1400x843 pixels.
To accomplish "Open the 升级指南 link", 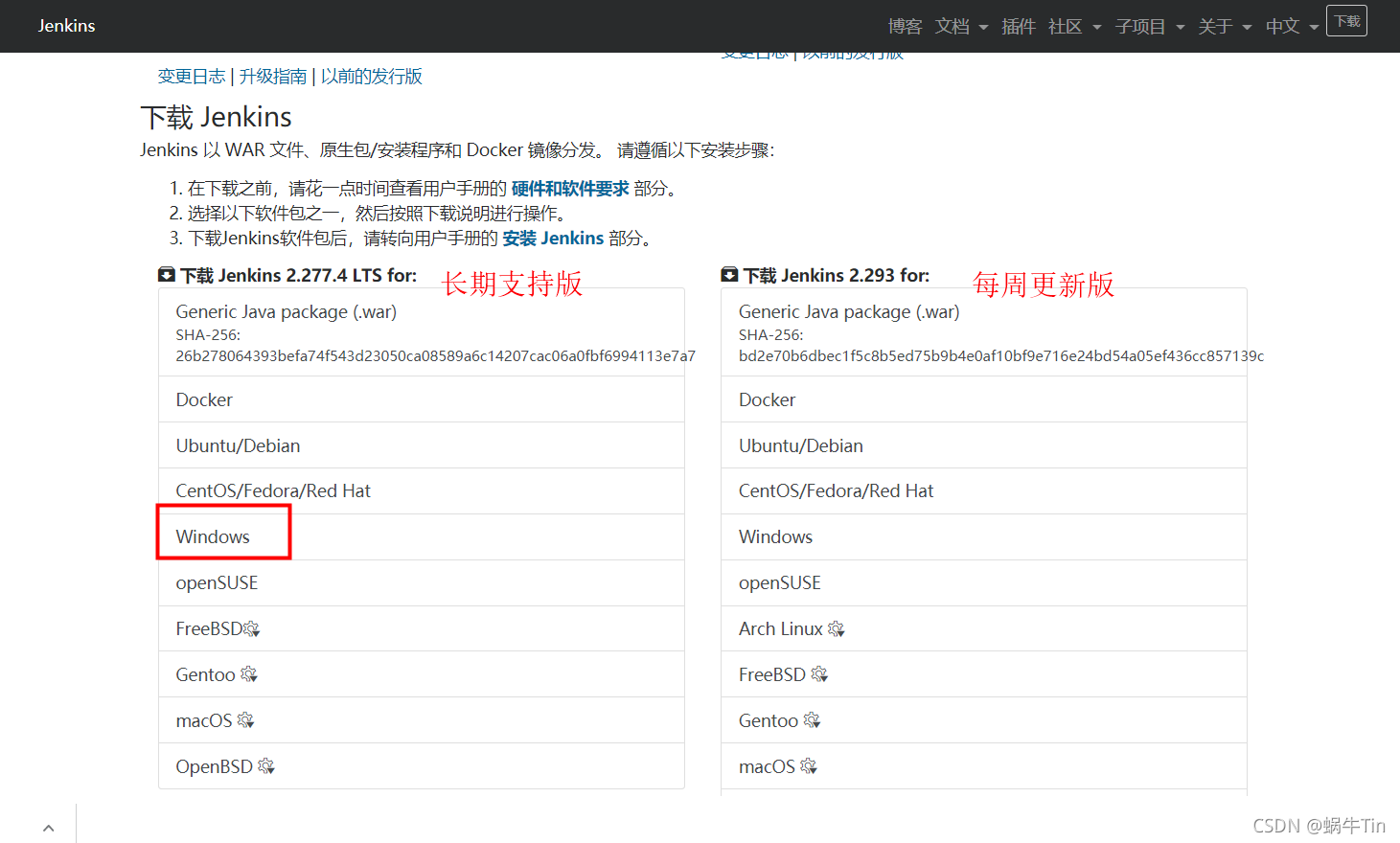I will pyautogui.click(x=273, y=77).
